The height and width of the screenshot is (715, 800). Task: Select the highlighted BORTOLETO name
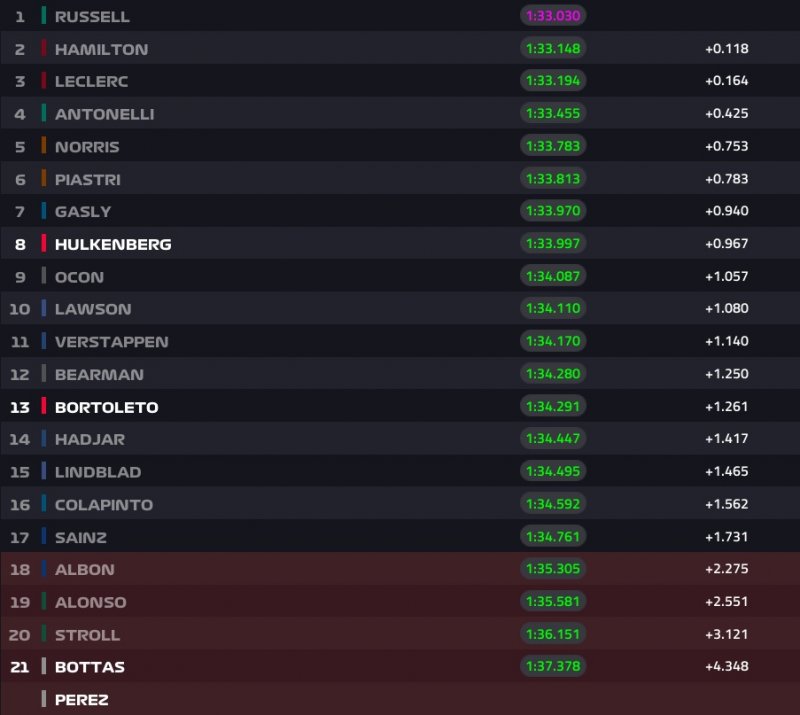pyautogui.click(x=106, y=407)
